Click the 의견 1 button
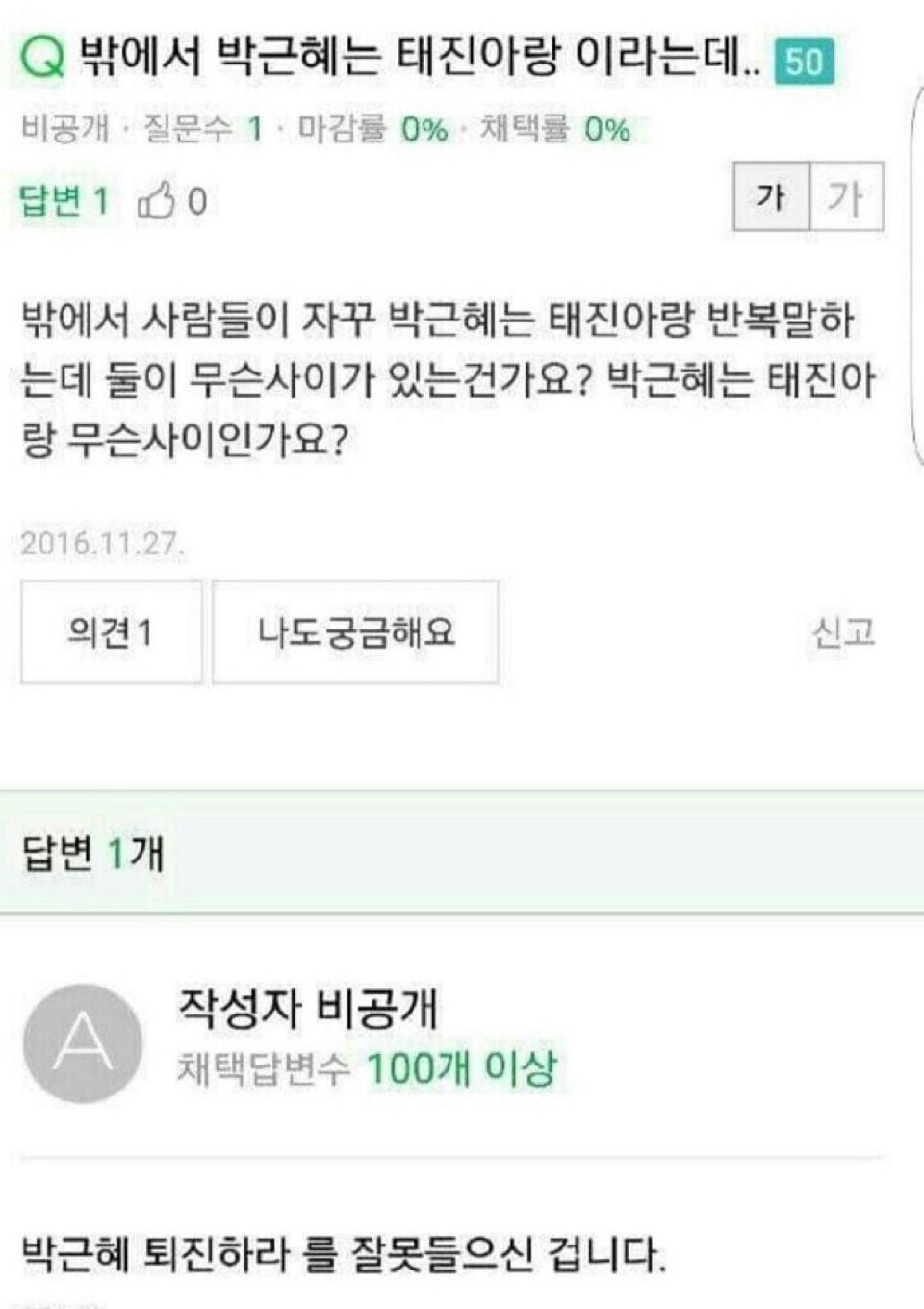The width and height of the screenshot is (924, 1309). click(112, 632)
